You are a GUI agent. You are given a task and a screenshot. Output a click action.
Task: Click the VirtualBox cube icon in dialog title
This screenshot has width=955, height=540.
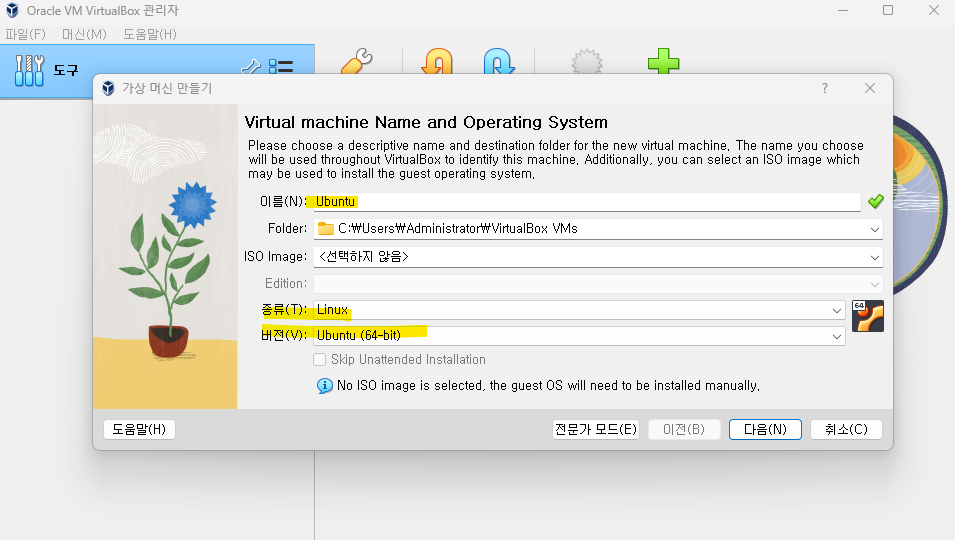(x=108, y=88)
